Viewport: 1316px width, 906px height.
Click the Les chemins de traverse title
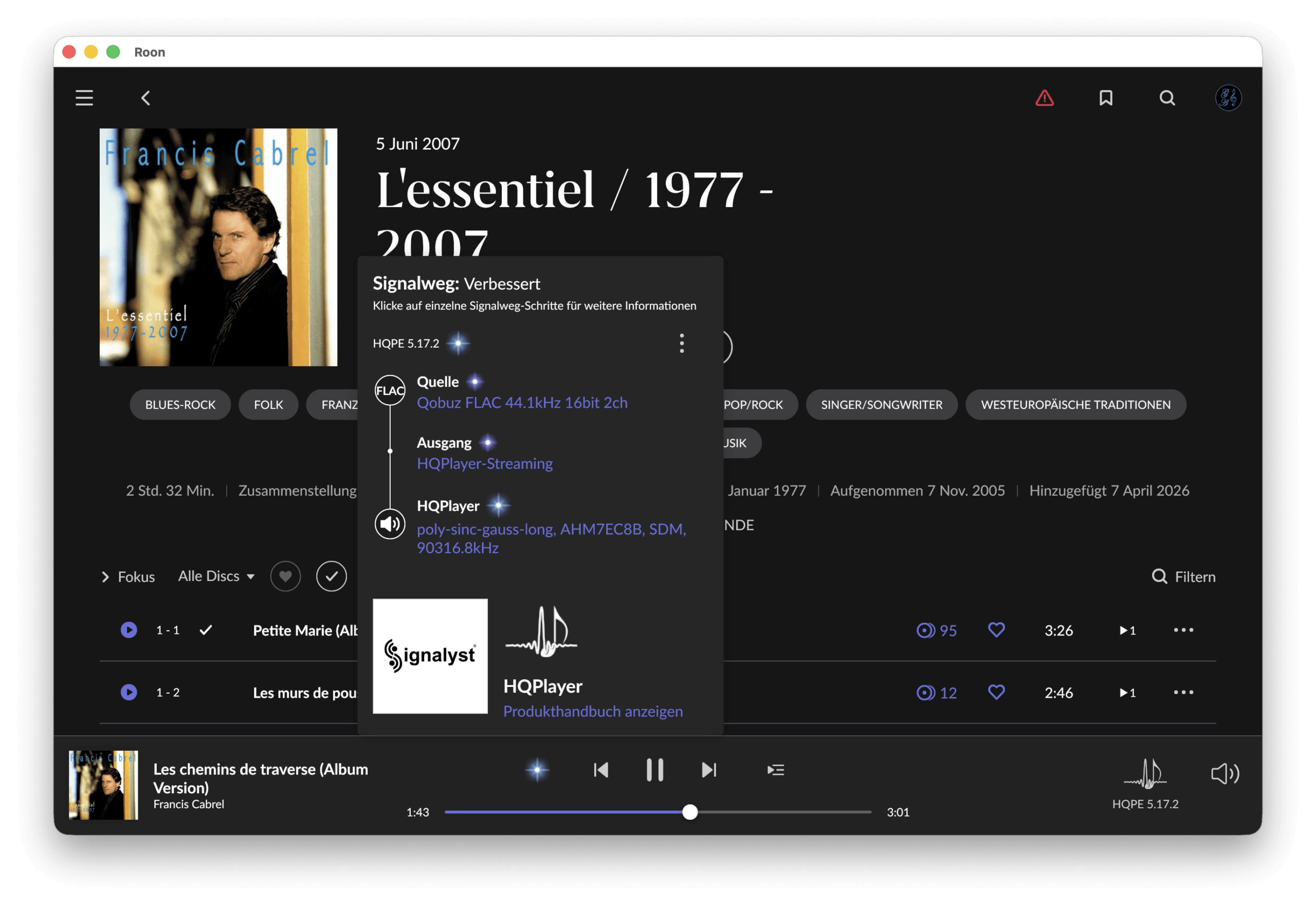pyautogui.click(x=261, y=779)
